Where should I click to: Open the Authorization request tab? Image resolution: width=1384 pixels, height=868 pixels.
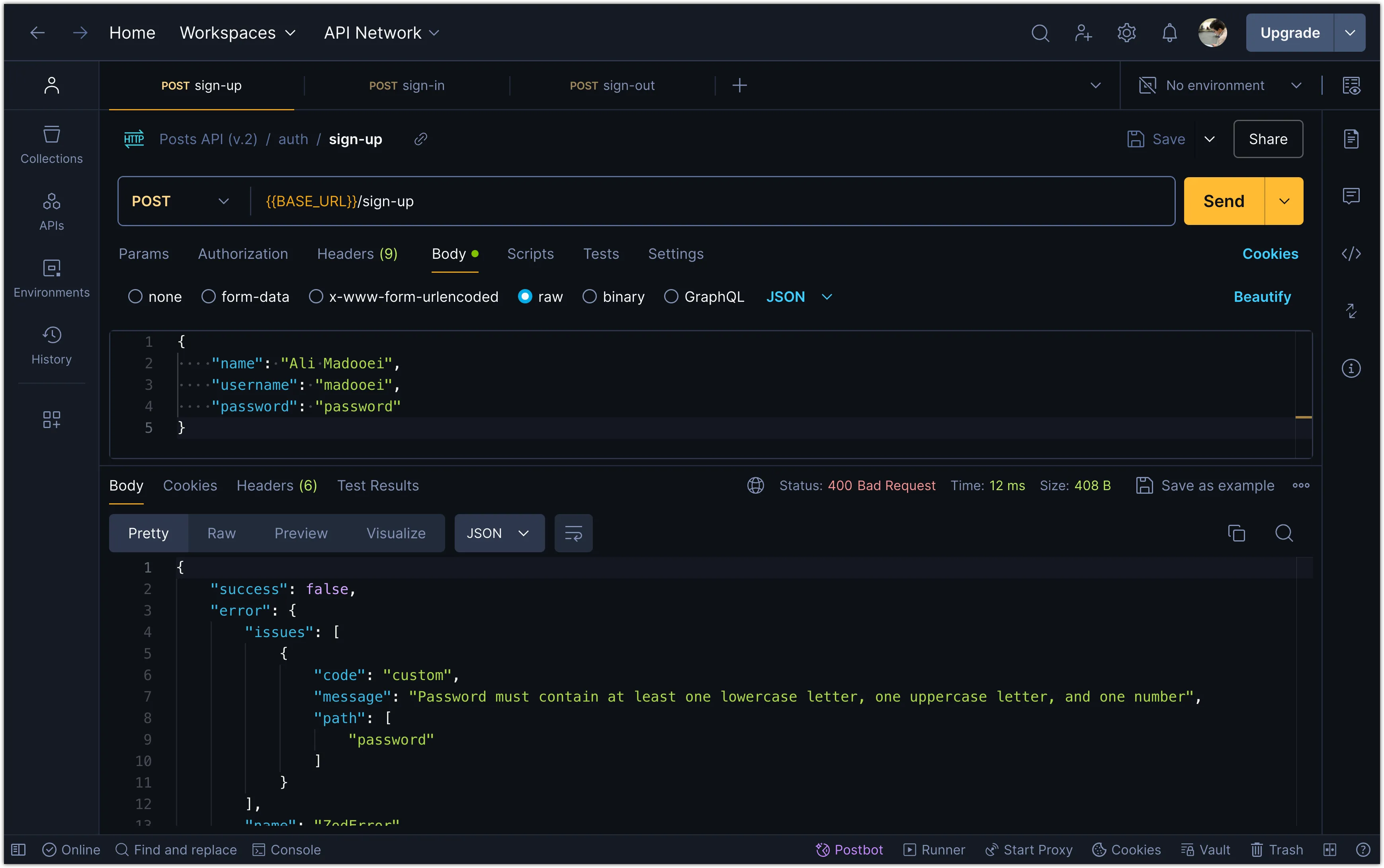tap(243, 253)
